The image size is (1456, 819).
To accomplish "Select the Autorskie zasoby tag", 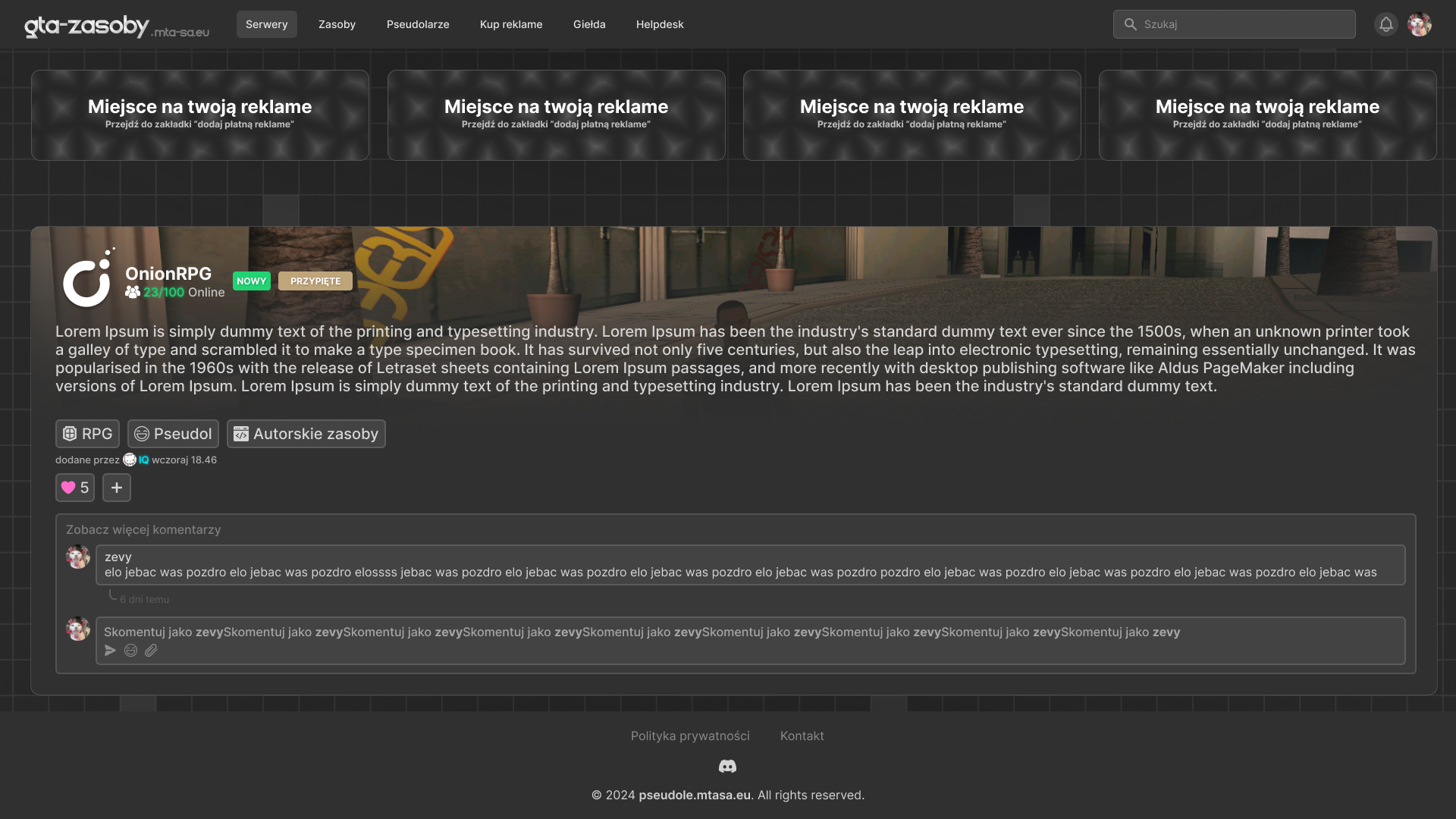I will tap(306, 434).
